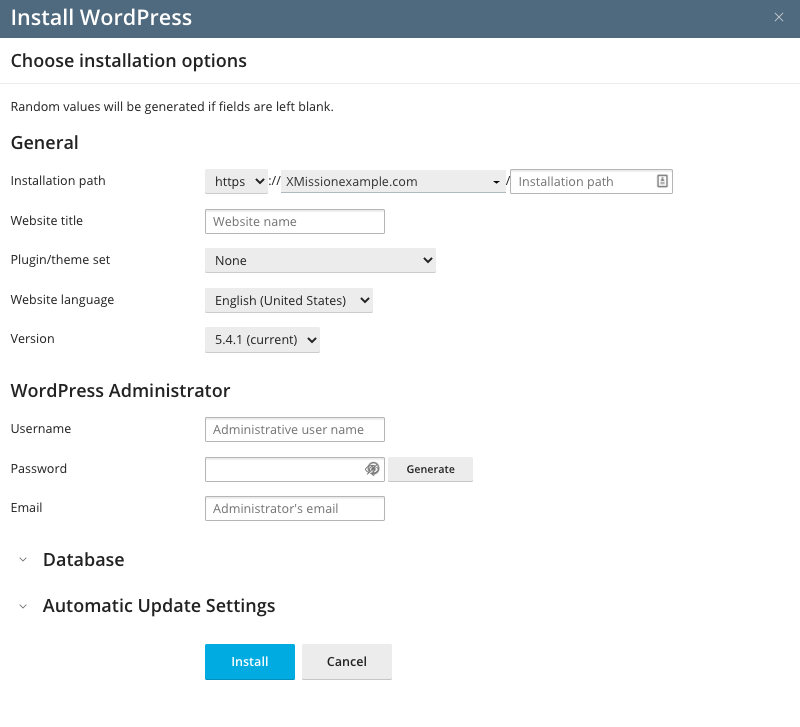Open the https protocol dropdown
Viewport: 800px width, 727px height.
click(236, 181)
